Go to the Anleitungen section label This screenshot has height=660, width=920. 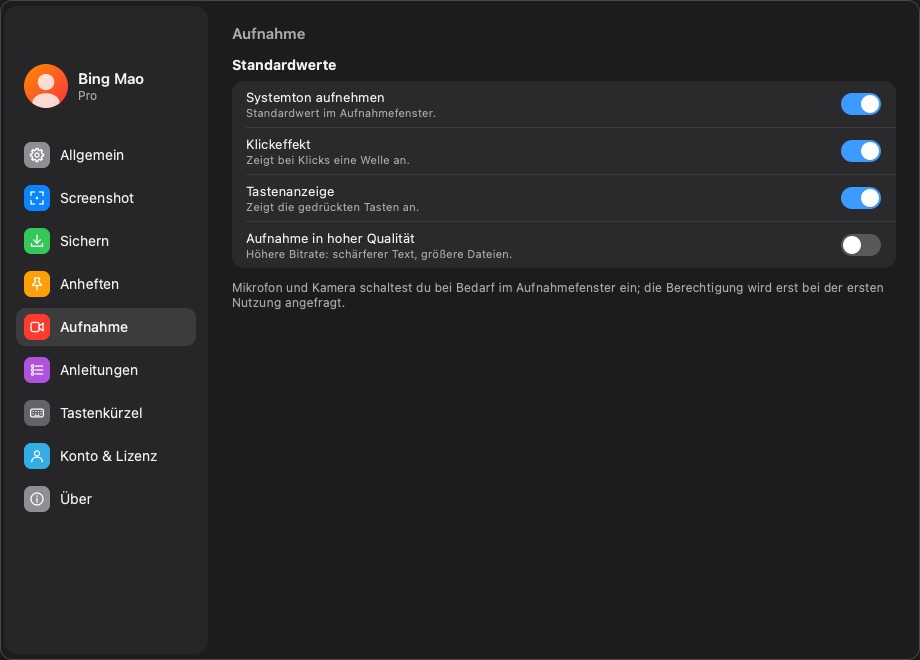[99, 370]
